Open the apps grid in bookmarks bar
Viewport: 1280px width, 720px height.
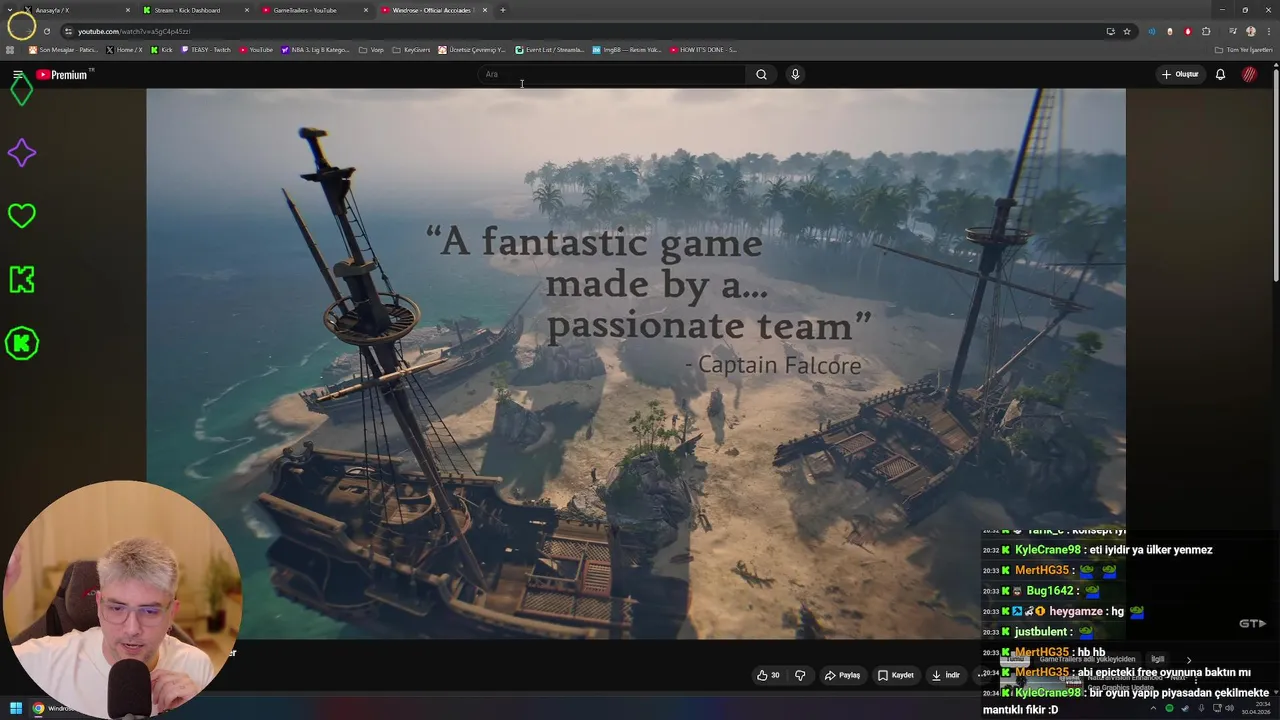tap(10, 49)
